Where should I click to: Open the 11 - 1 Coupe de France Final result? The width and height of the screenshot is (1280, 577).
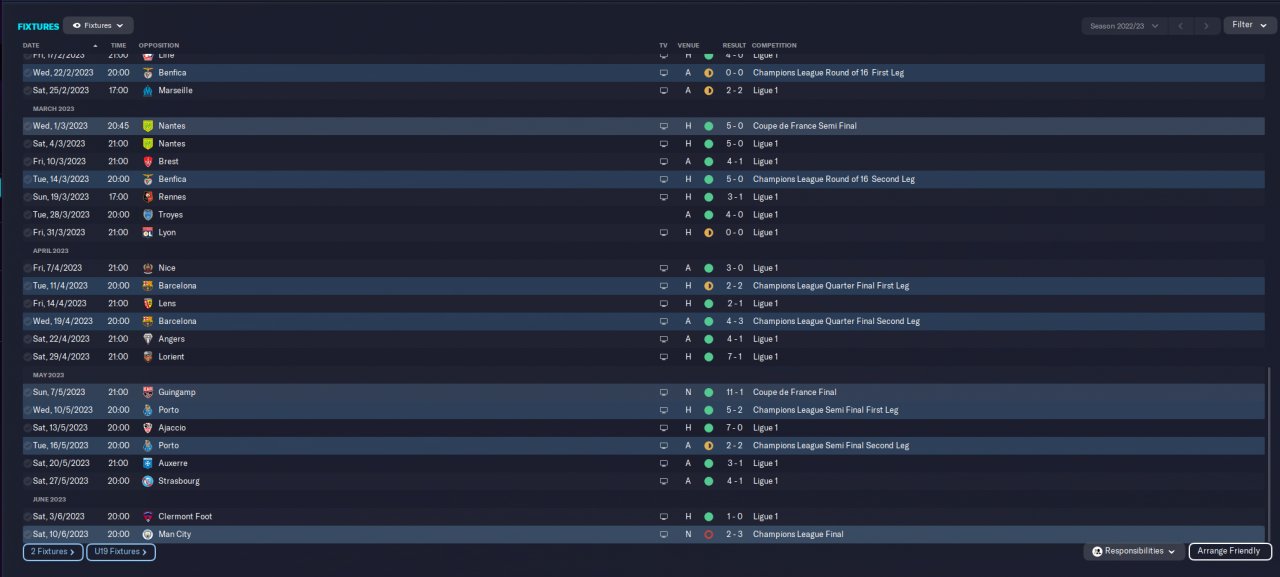coord(734,393)
